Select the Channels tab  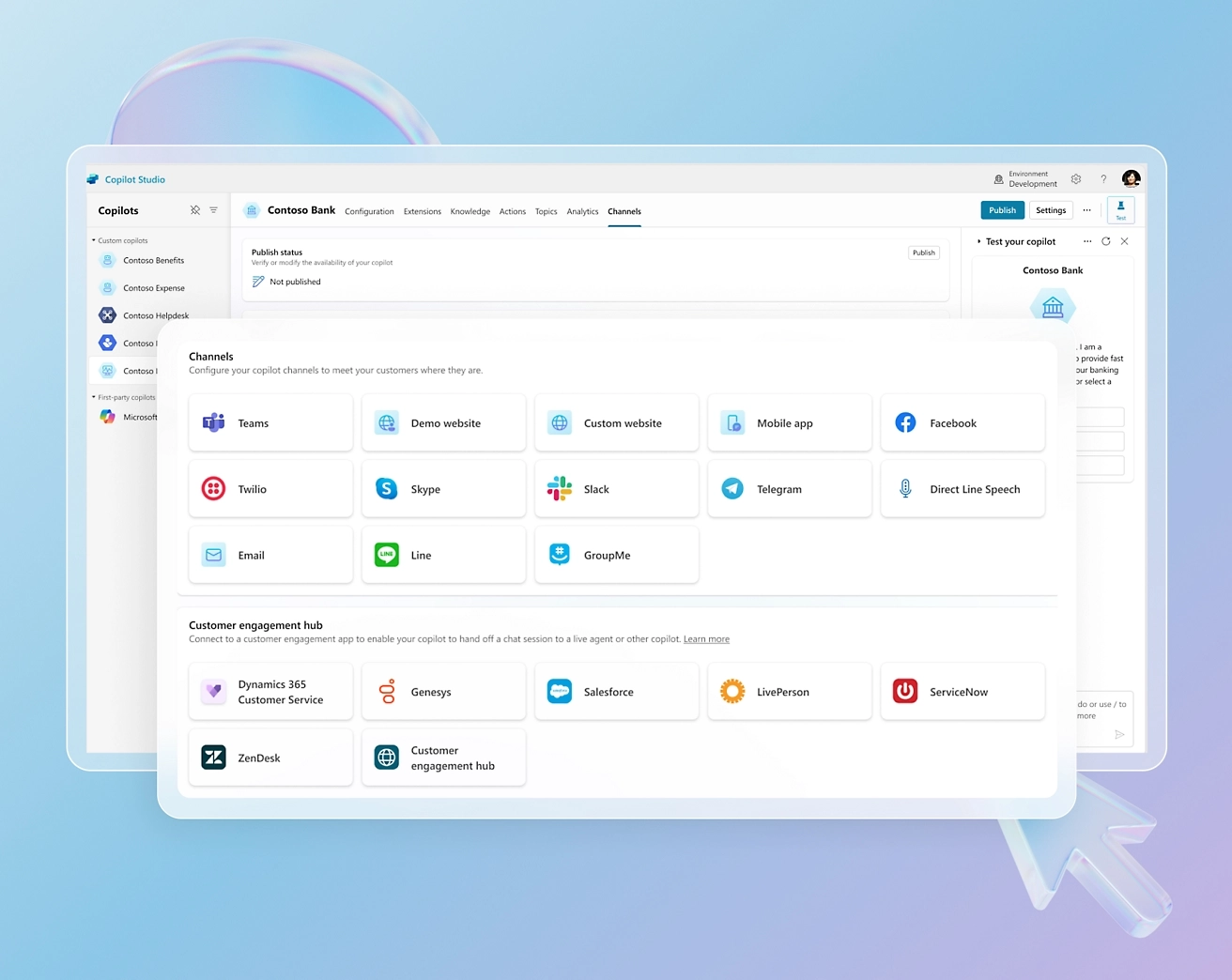tap(624, 211)
